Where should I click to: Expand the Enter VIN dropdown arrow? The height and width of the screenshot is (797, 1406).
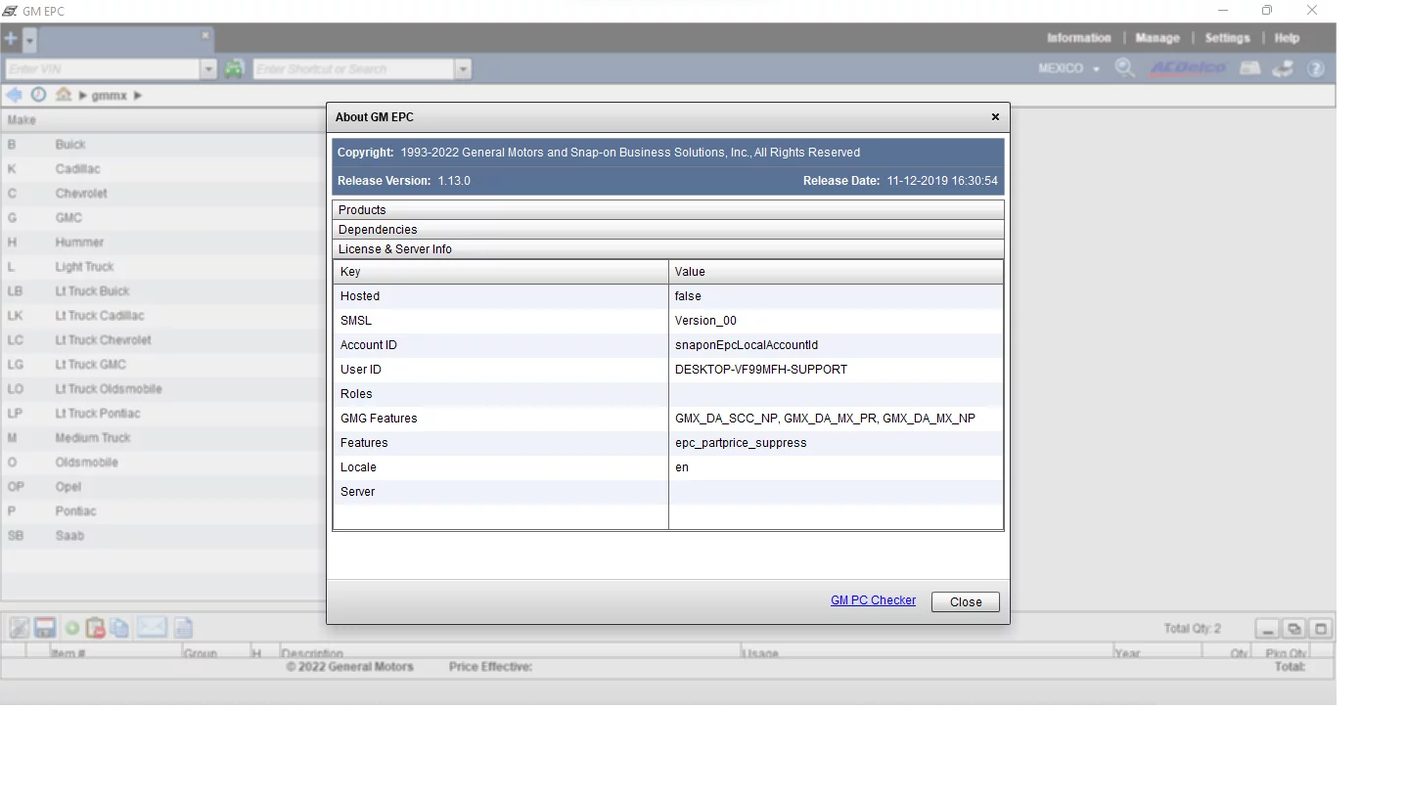tap(208, 69)
